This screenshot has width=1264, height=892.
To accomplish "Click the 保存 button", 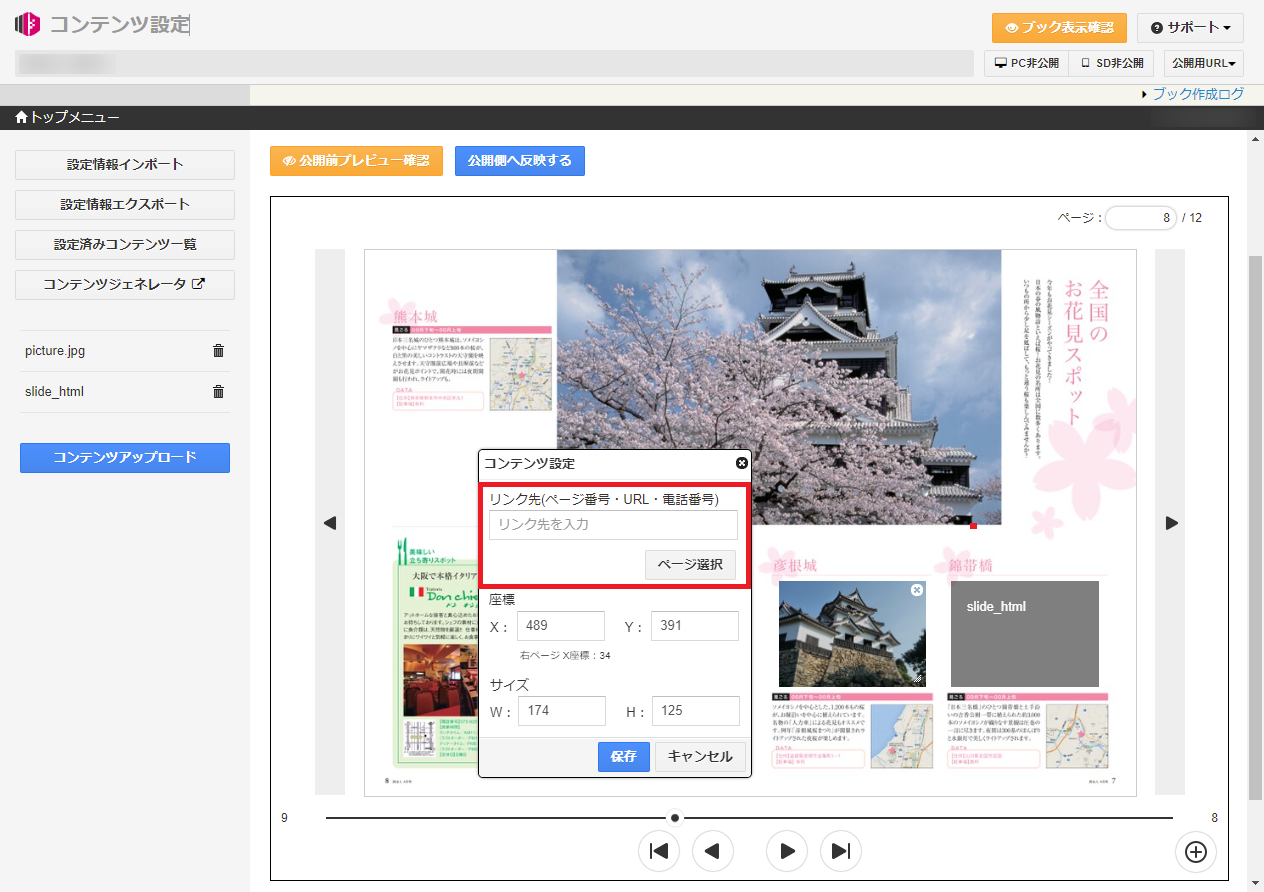I will click(x=623, y=757).
